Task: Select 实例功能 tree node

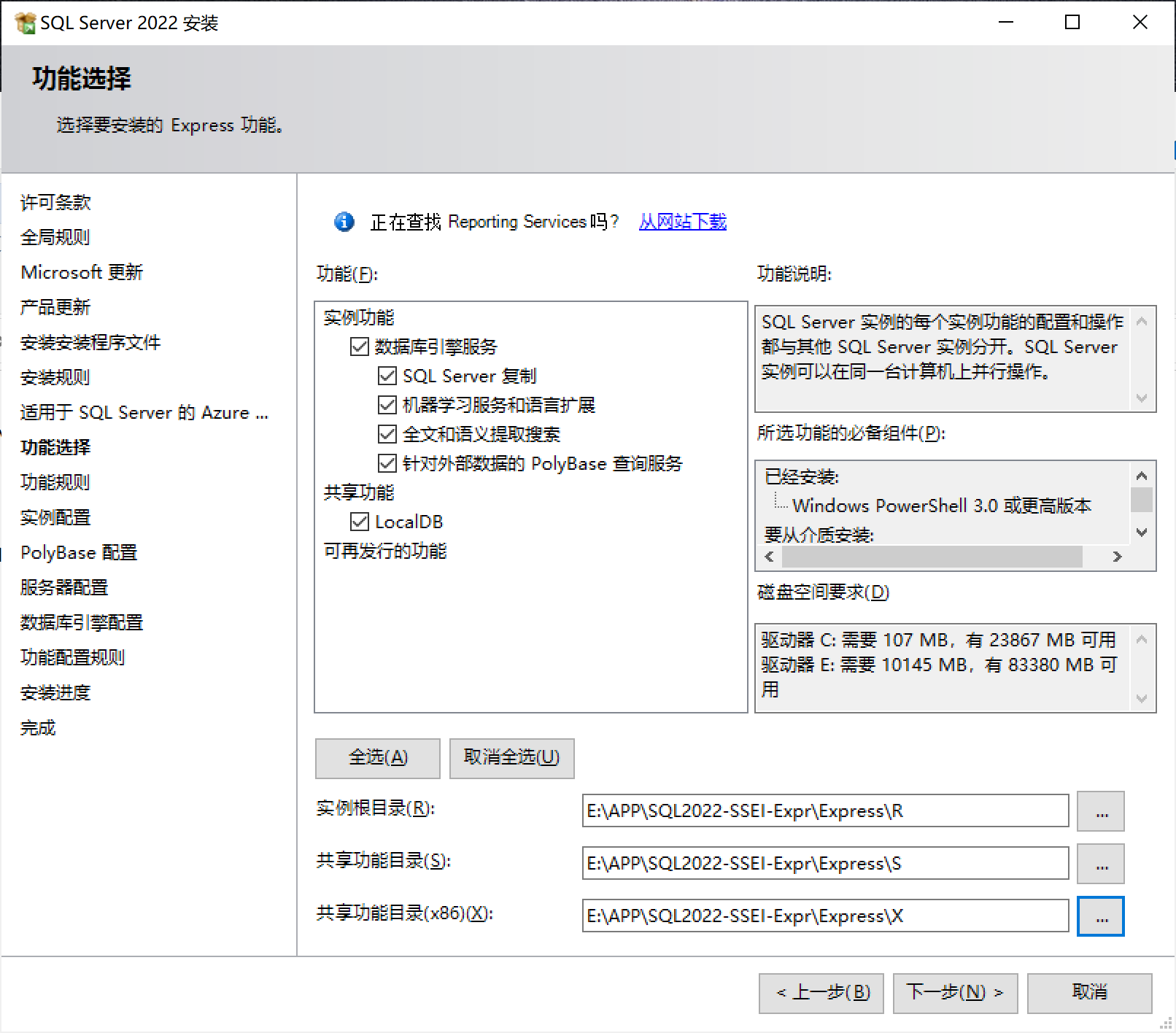Action: pos(359,317)
